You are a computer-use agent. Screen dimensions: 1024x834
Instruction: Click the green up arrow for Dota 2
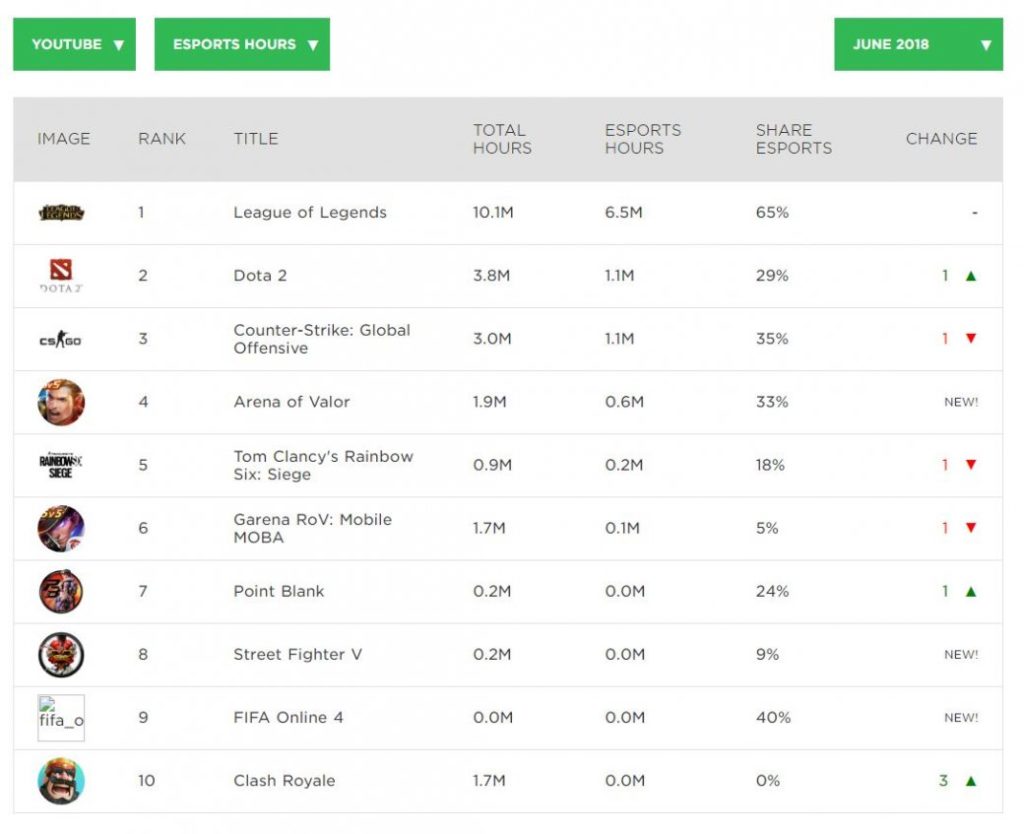click(x=970, y=276)
